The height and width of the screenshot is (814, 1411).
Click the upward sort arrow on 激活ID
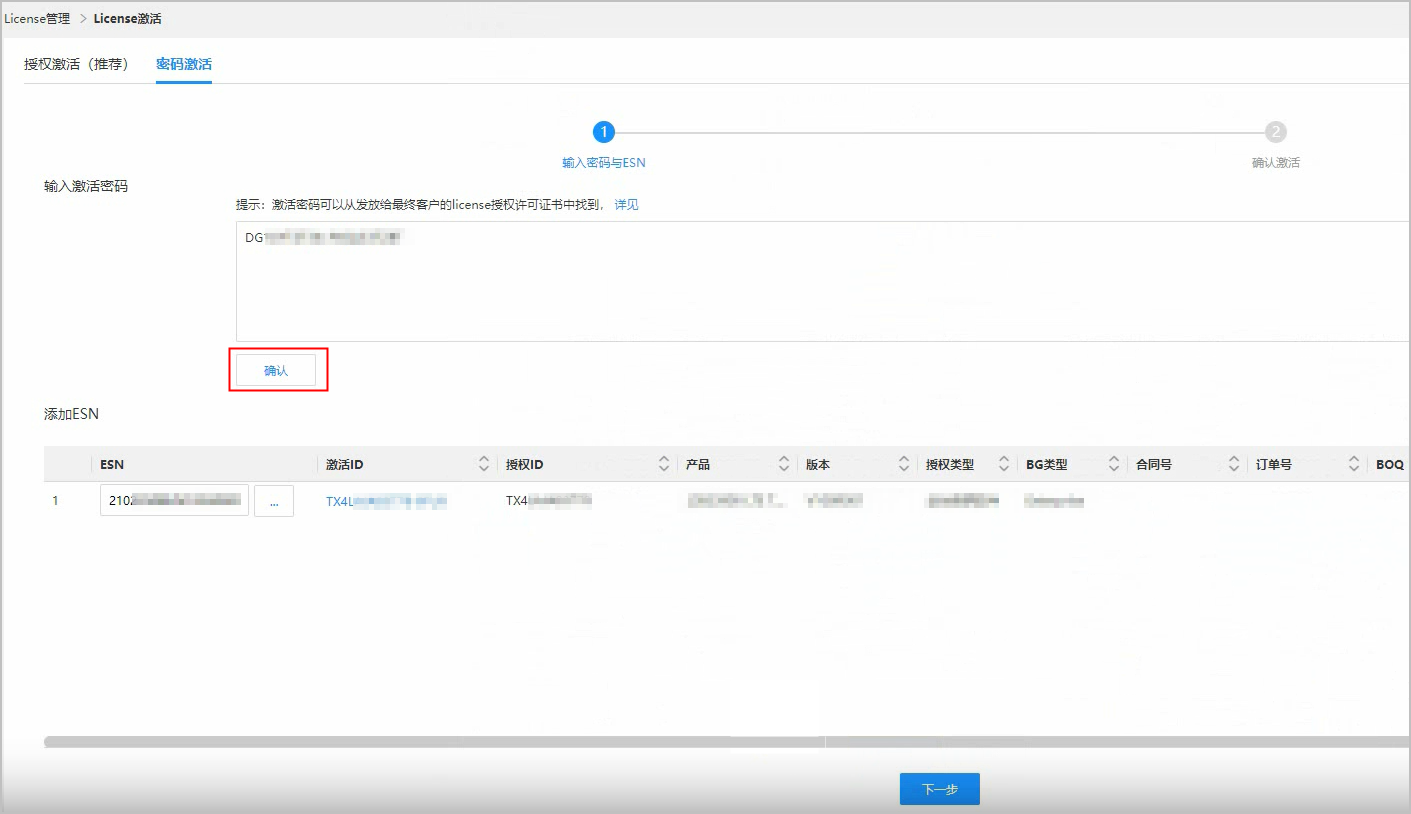coord(484,459)
